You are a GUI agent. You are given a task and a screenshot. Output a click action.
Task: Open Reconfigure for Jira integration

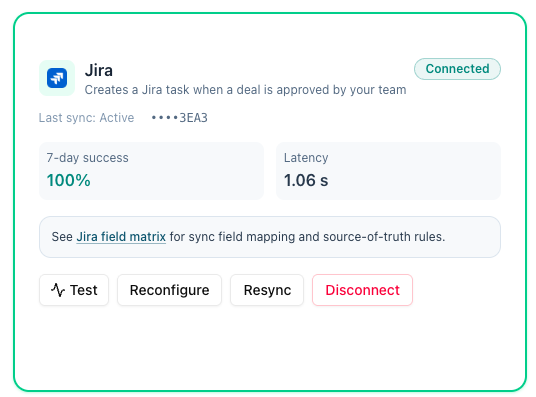click(x=170, y=290)
